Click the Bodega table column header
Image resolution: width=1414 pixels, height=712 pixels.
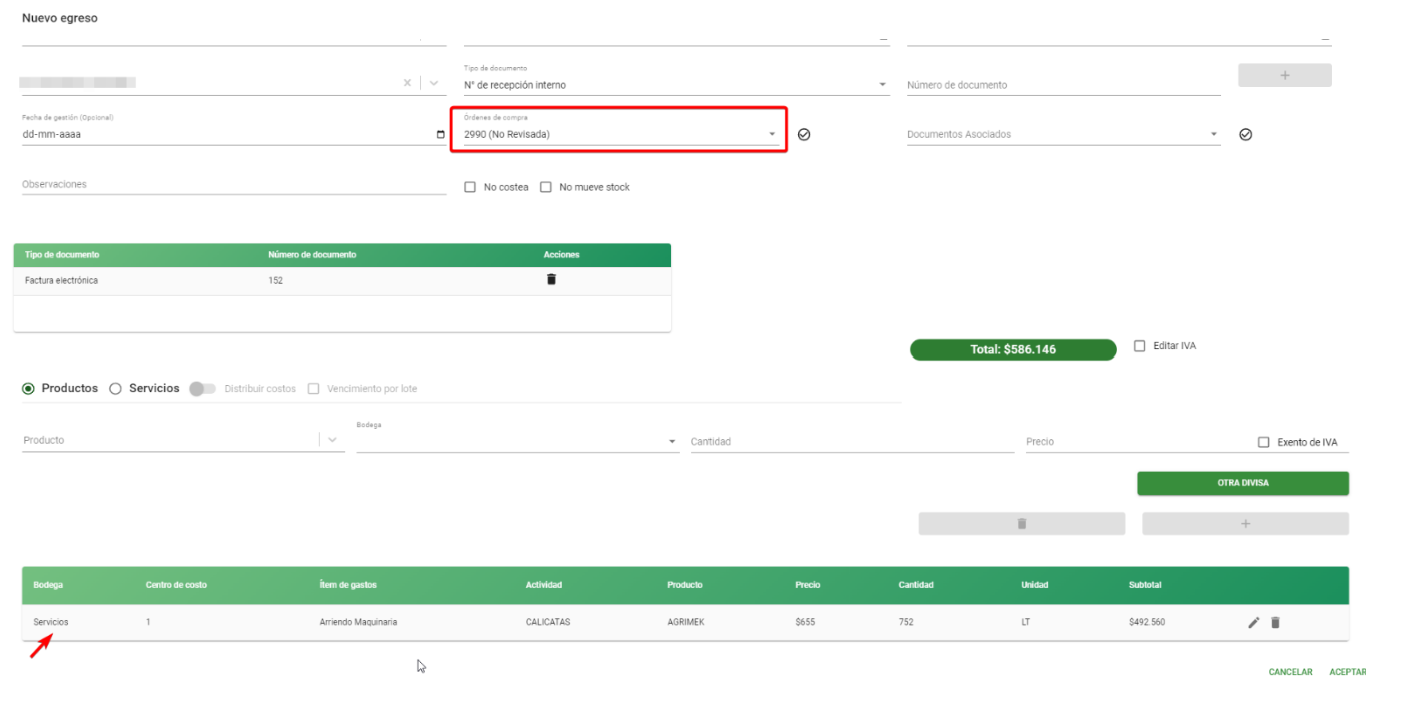coord(48,585)
